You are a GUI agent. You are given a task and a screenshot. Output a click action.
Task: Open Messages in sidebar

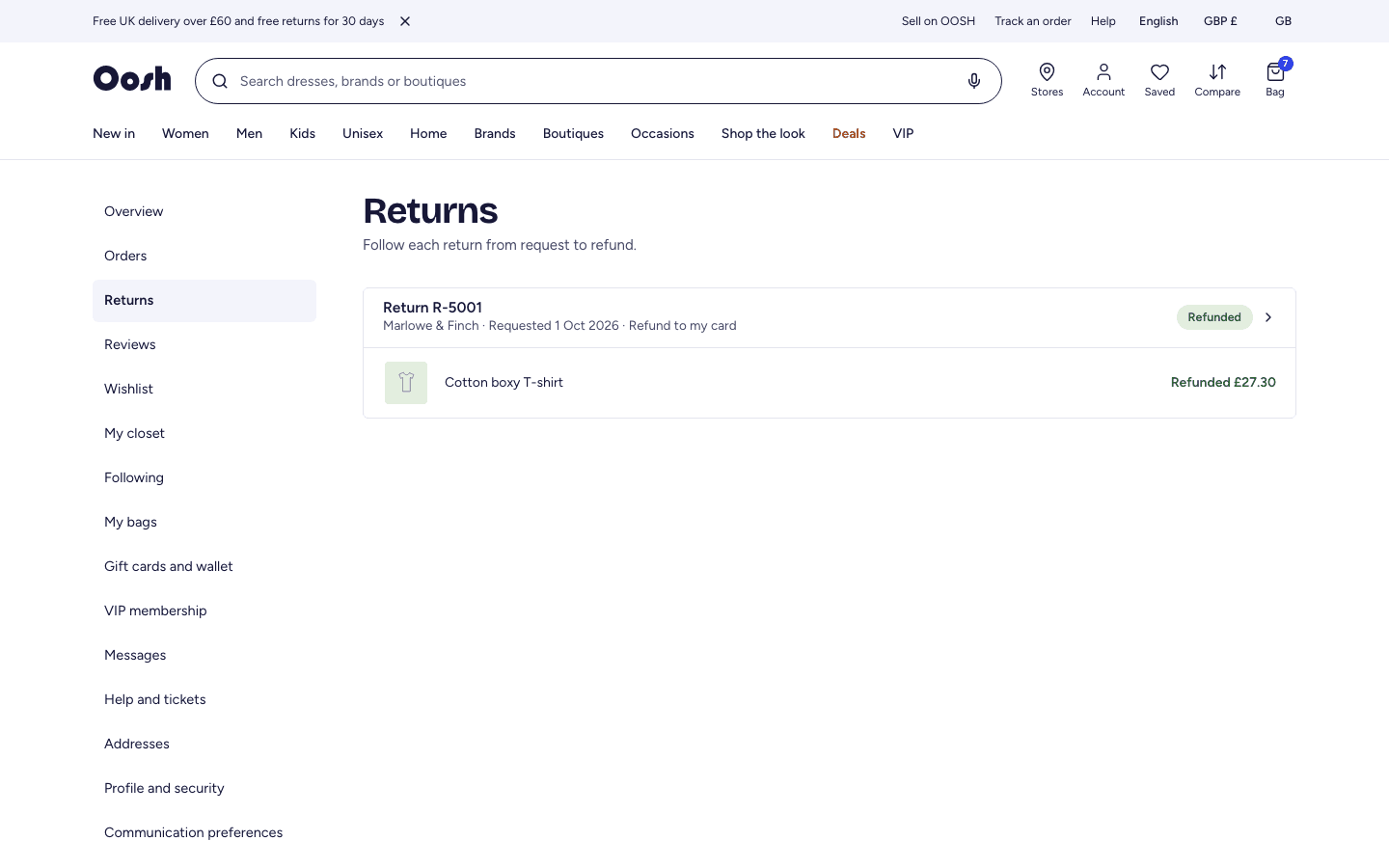204,656
